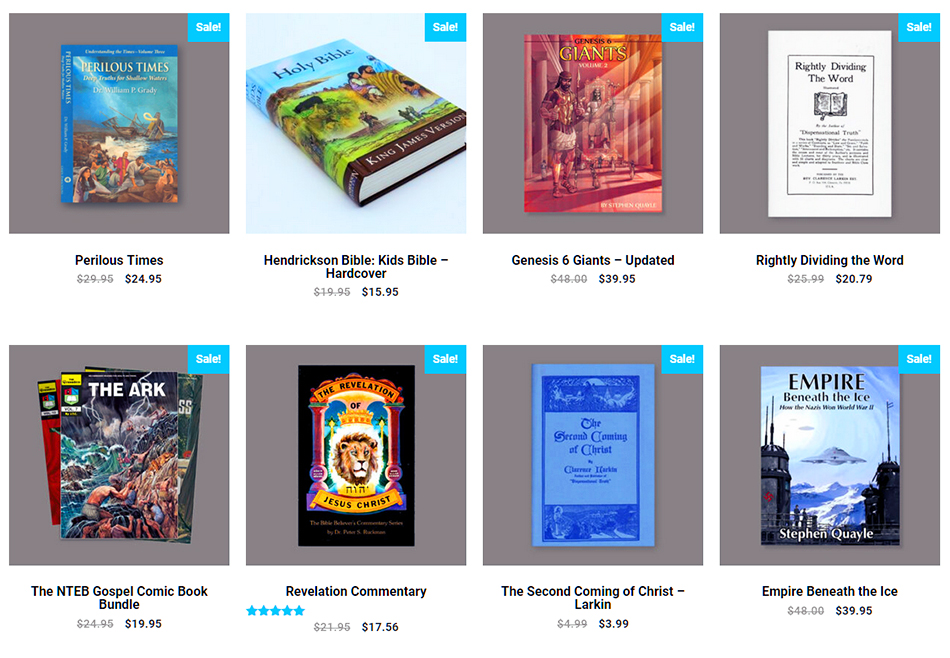Select the Rightly Dividing The Word cover
Screen dimensions: 950x658
pos(829,124)
